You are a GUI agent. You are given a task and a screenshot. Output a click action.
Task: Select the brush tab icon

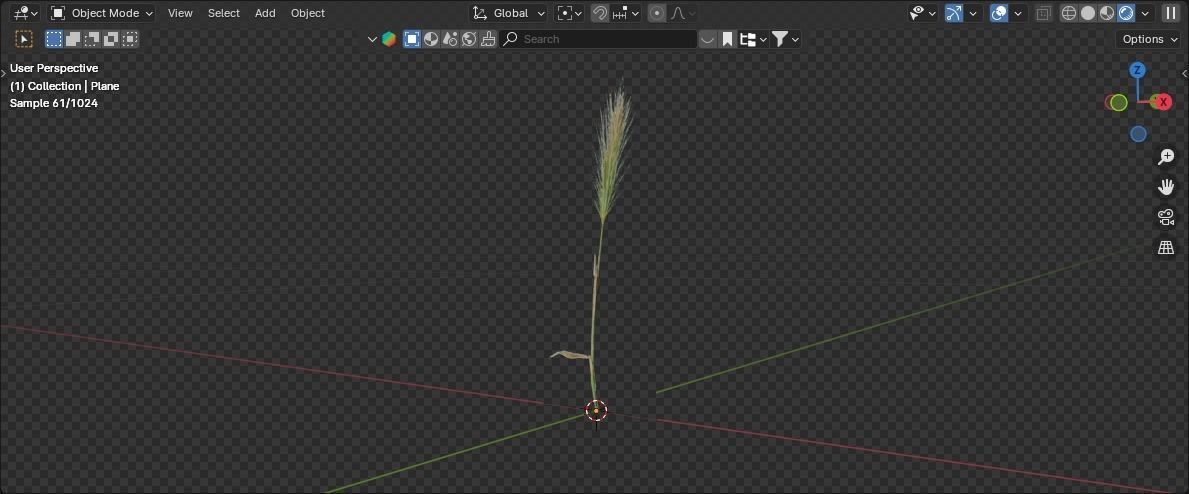[x=488, y=39]
